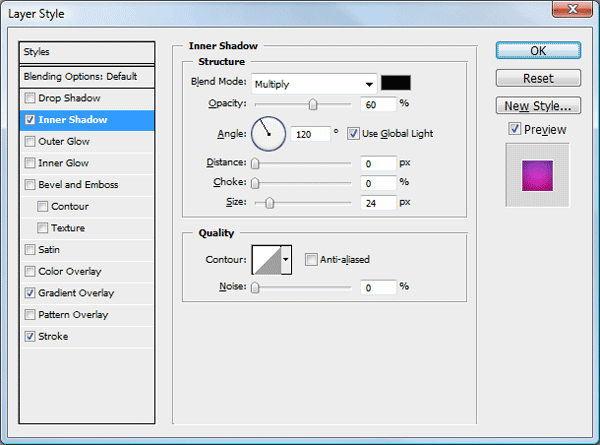Open the Blend Mode Multiply dropdown

click(314, 84)
